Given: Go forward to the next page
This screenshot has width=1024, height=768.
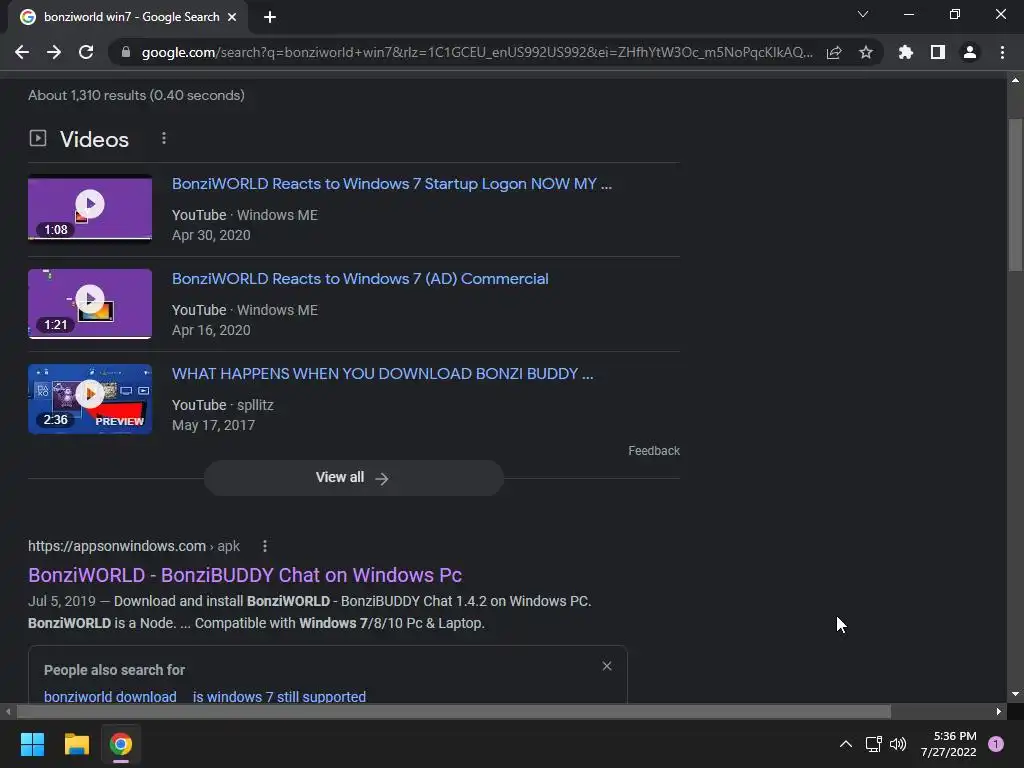Looking at the screenshot, I should [x=54, y=52].
